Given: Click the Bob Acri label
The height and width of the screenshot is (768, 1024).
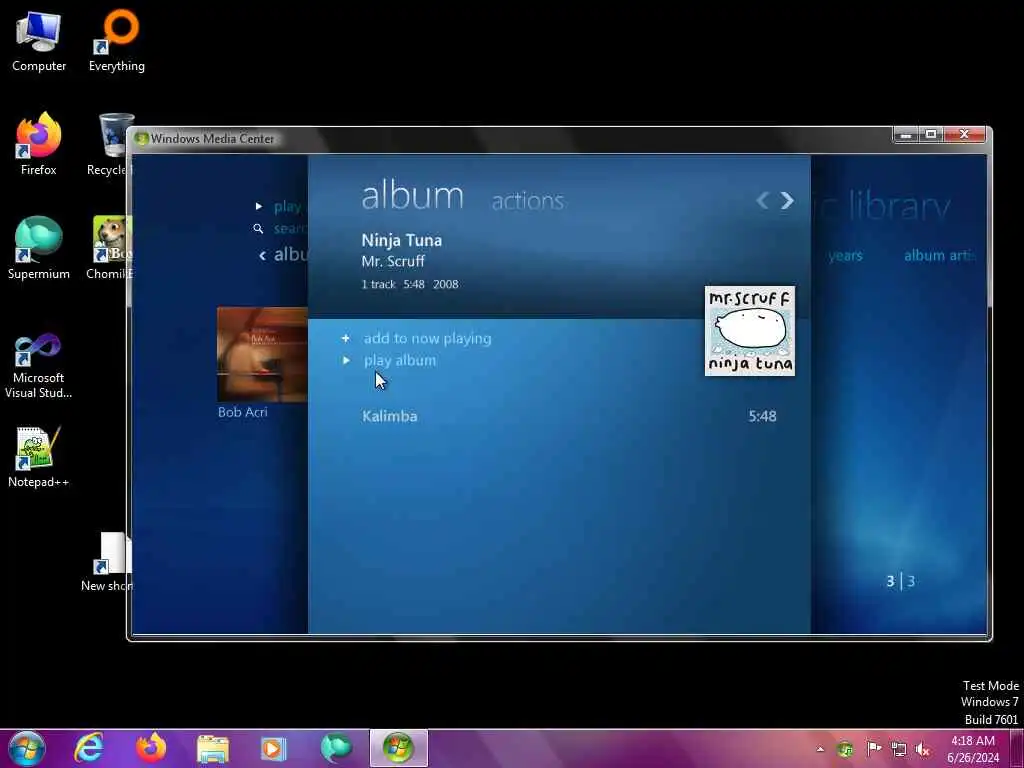Looking at the screenshot, I should pos(242,412).
